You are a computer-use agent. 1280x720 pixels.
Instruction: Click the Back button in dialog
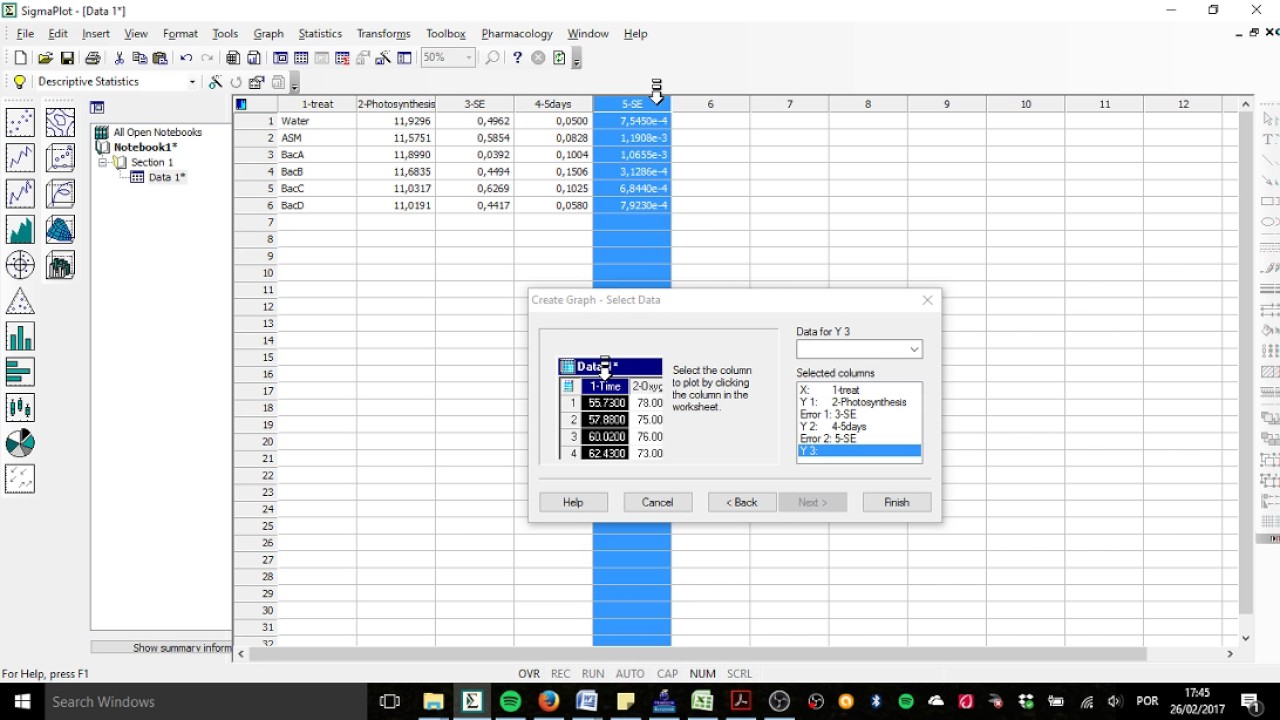[742, 502]
